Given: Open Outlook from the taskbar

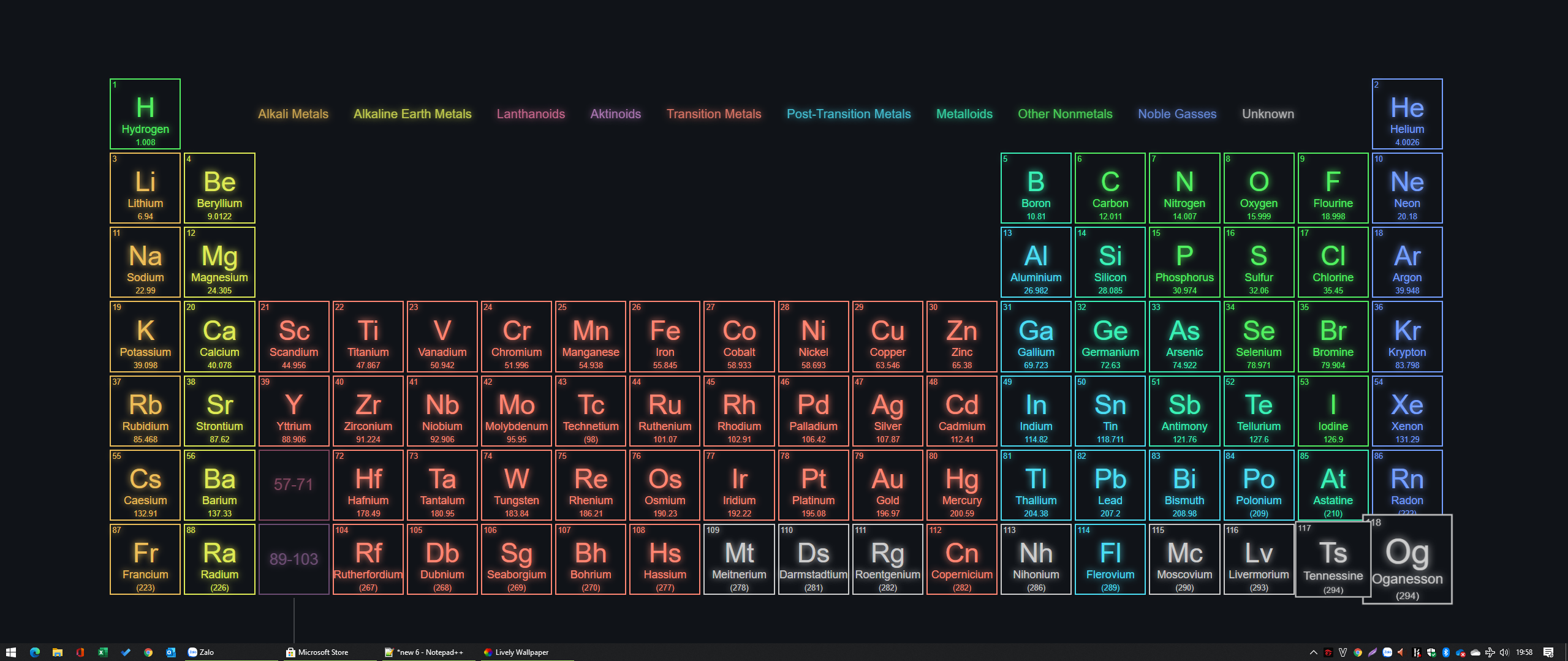Looking at the screenshot, I should coord(171,652).
